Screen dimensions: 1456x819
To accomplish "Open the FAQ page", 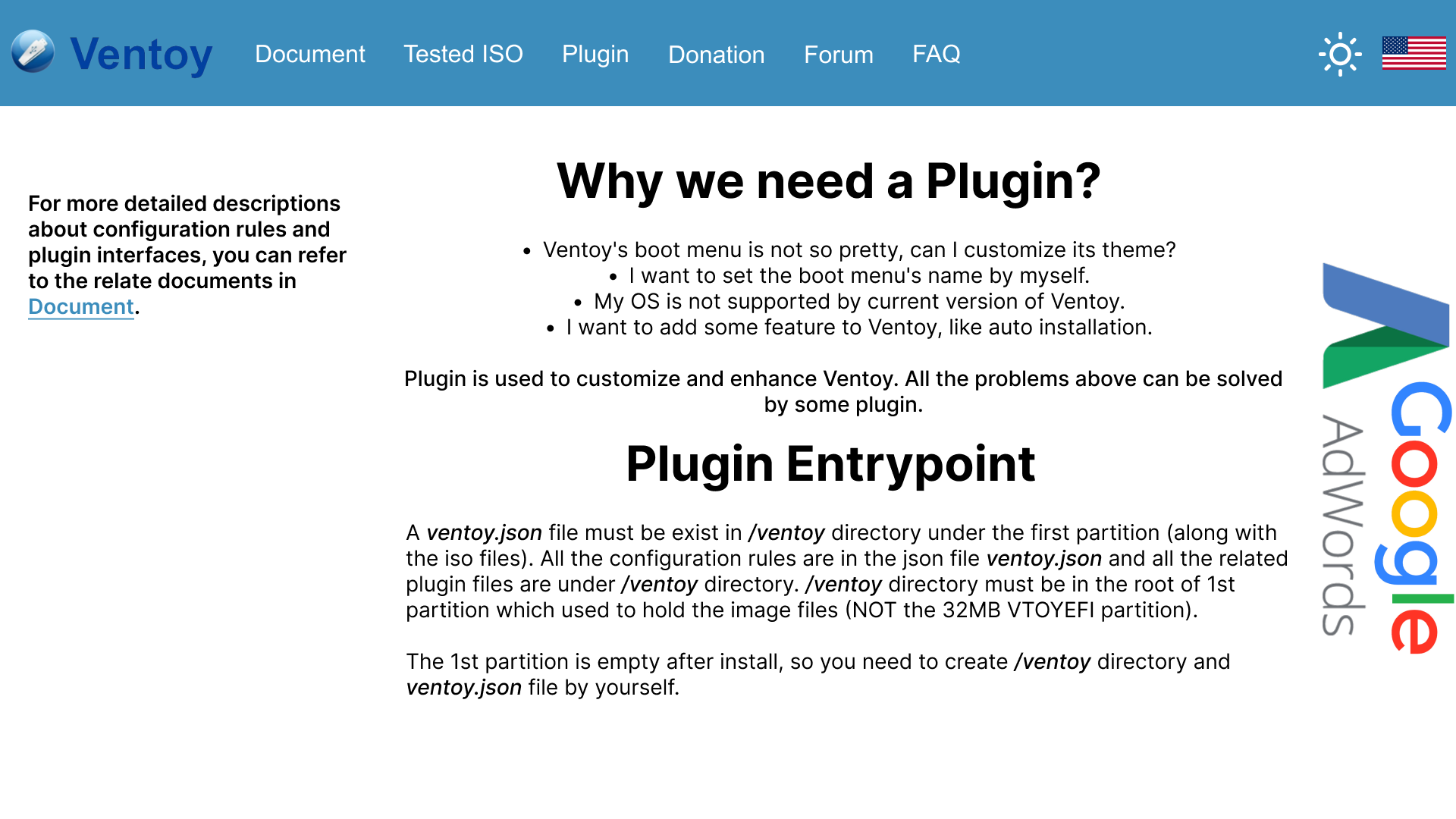I will click(x=937, y=54).
